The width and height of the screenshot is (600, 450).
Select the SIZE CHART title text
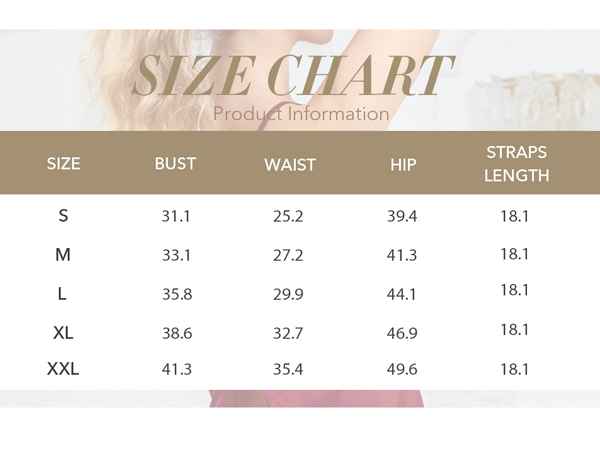tap(293, 75)
